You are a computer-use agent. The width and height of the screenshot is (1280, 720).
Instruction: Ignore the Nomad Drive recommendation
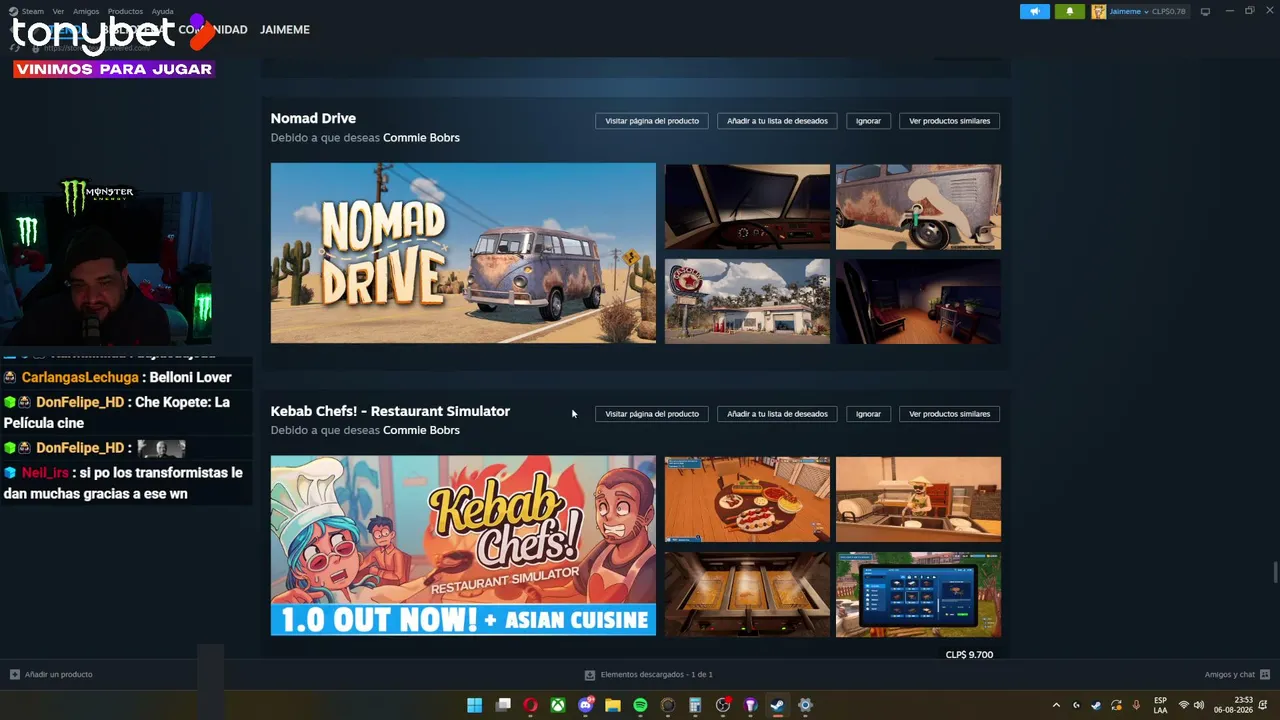[868, 121]
